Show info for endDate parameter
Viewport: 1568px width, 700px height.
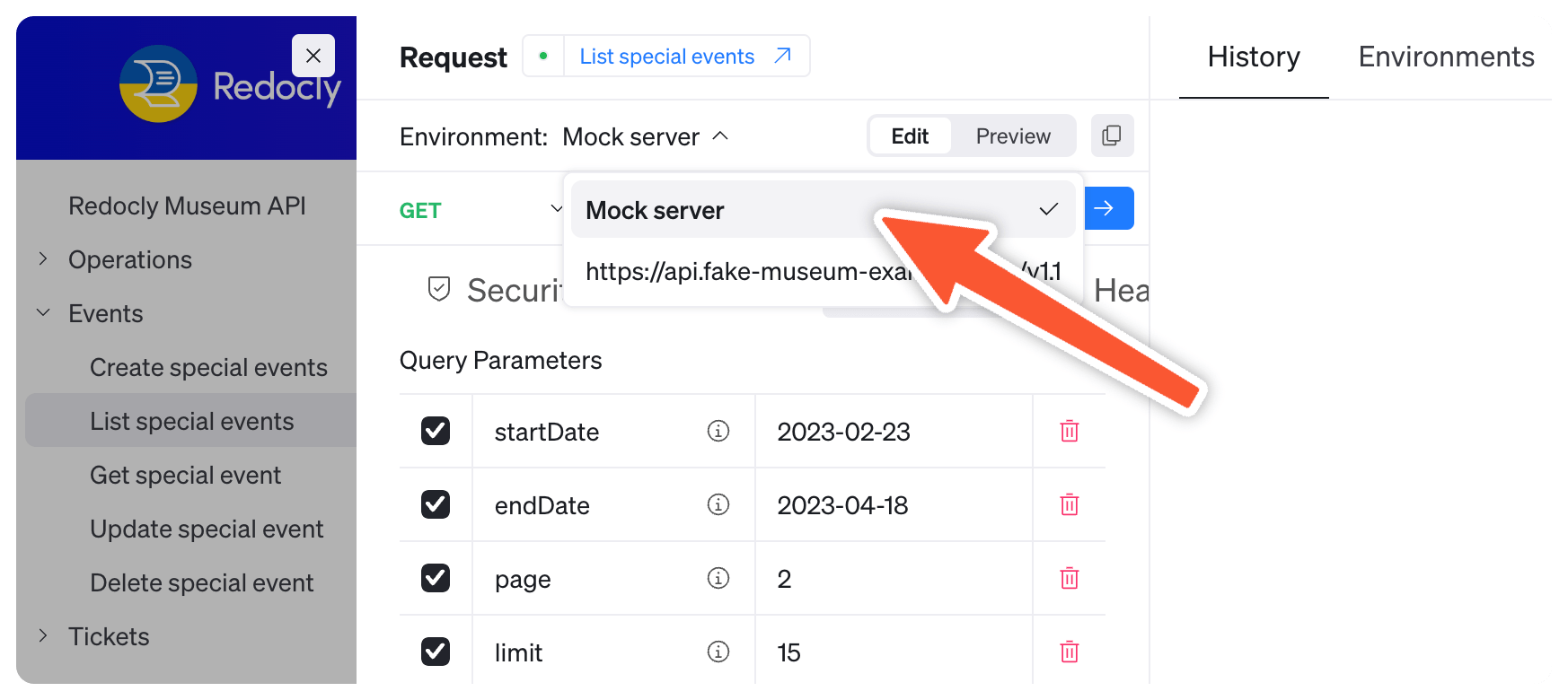tap(718, 504)
